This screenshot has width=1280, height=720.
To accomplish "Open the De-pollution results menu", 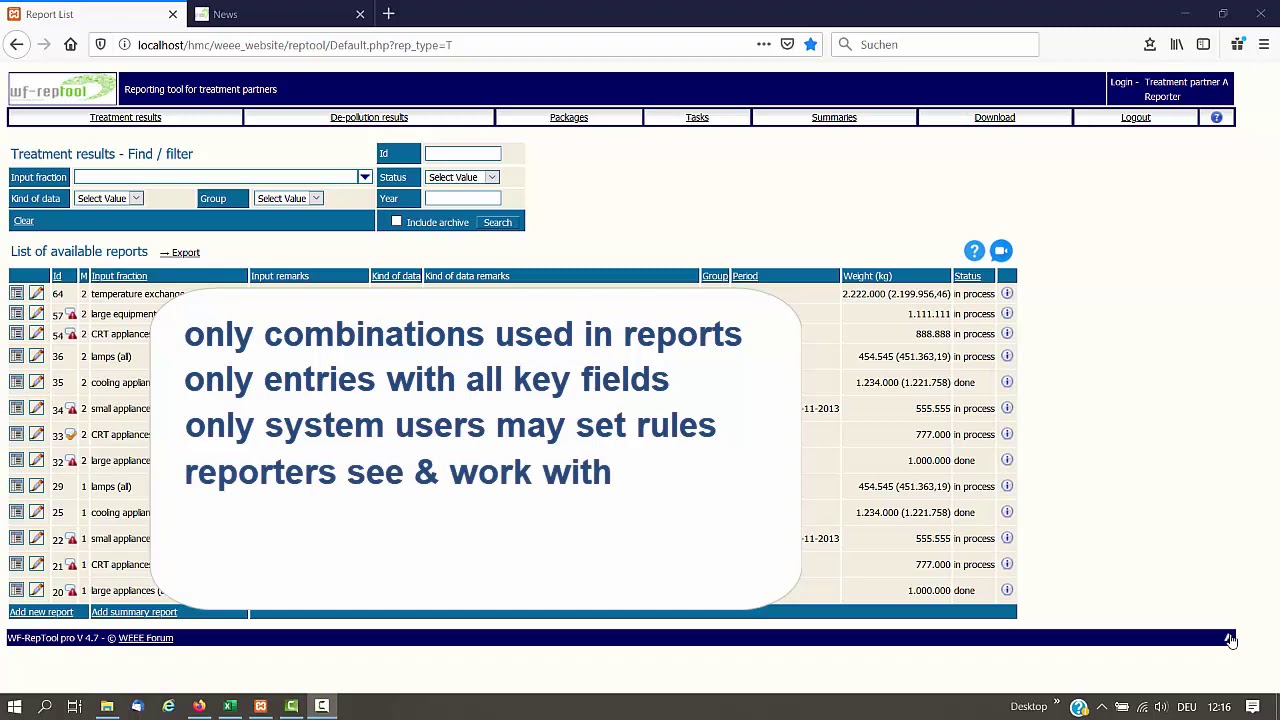I will coord(369,117).
